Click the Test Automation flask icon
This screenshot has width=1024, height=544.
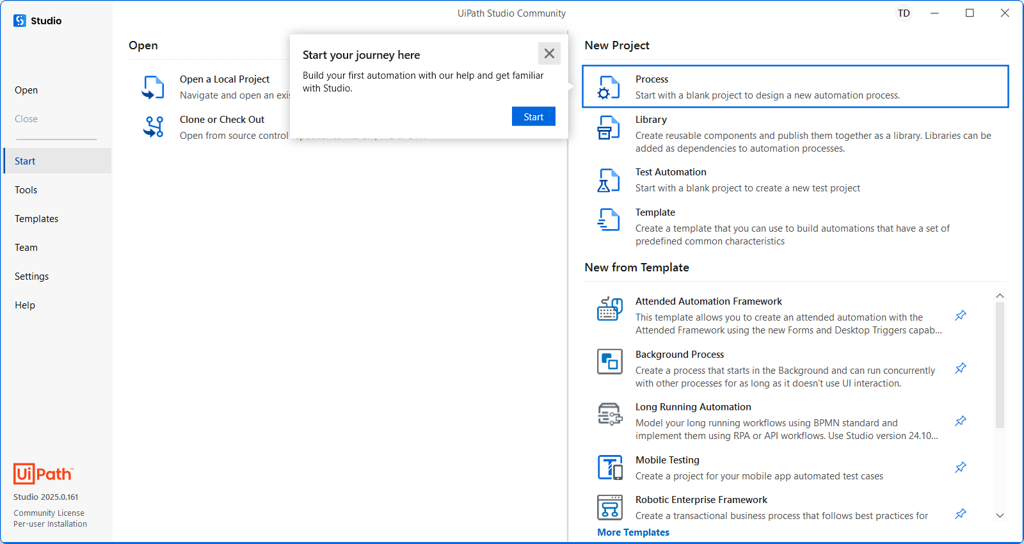[x=609, y=180]
